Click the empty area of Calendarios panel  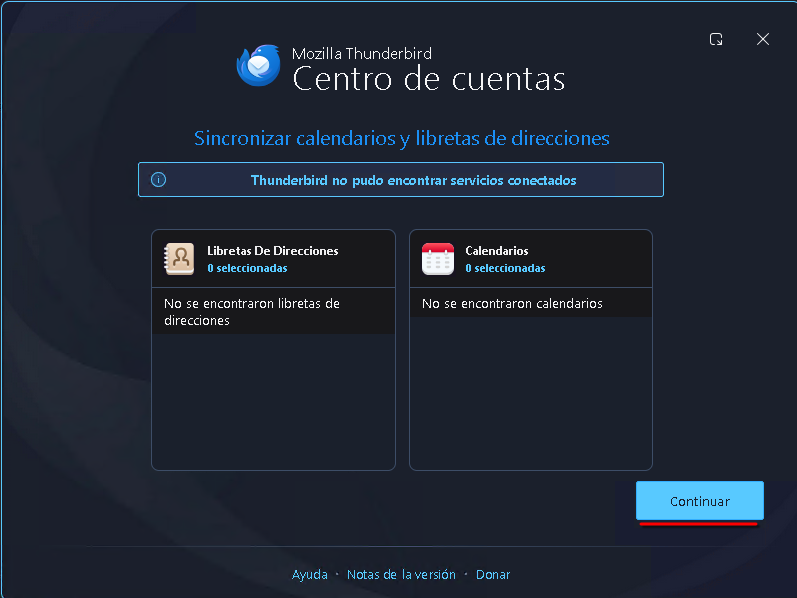[x=530, y=400]
